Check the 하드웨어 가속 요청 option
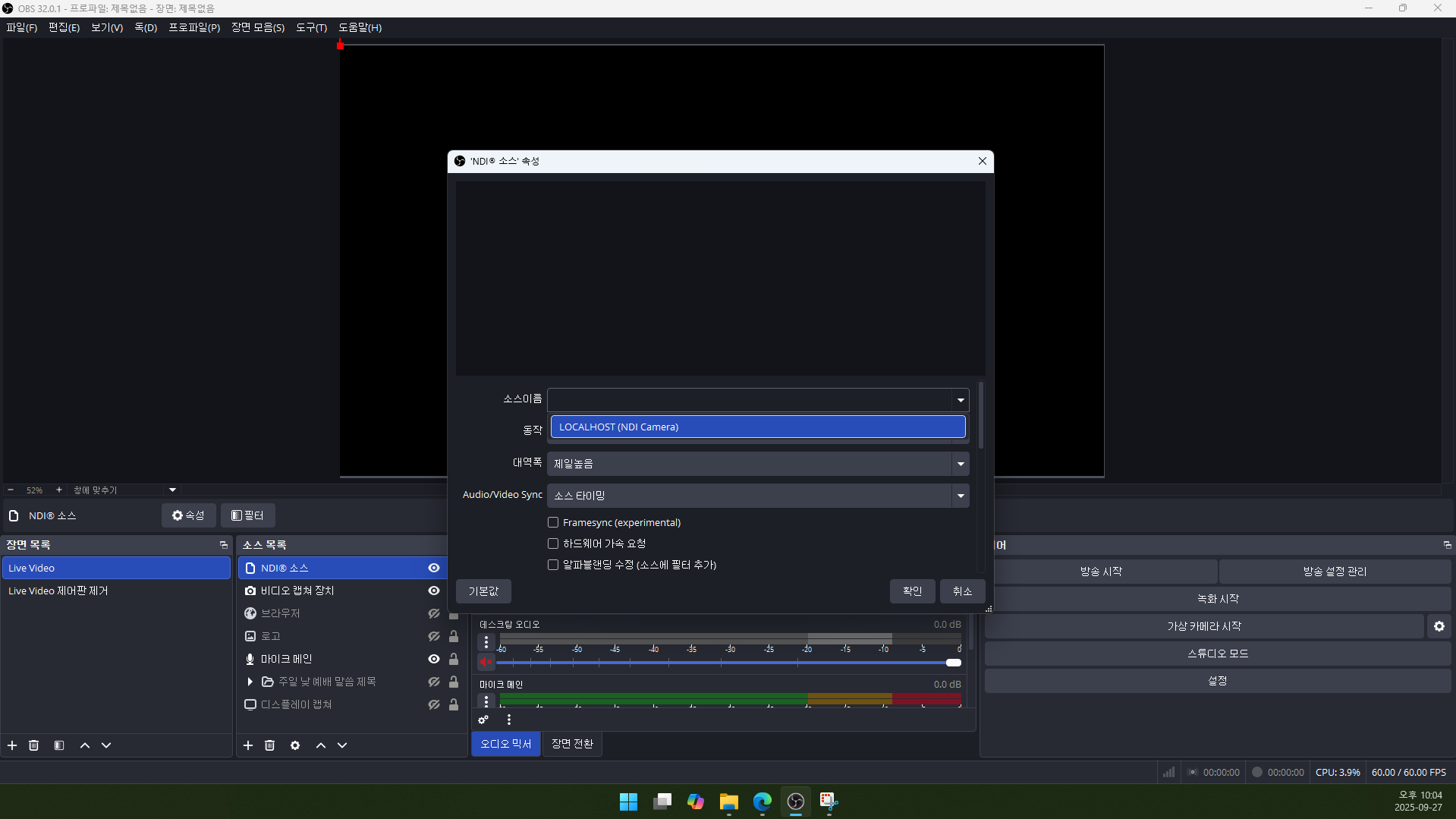This screenshot has height=819, width=1456. click(553, 543)
